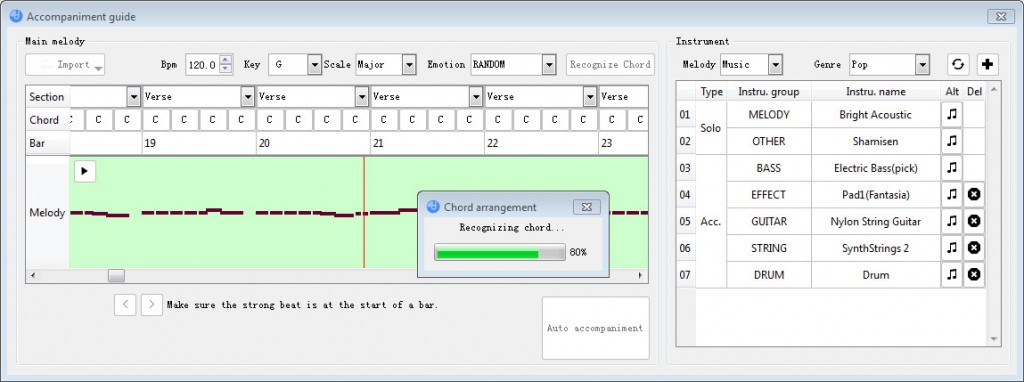Screen dimensions: 1024x382
Task: Click the Bpm value field 120.0
Action: (x=203, y=65)
